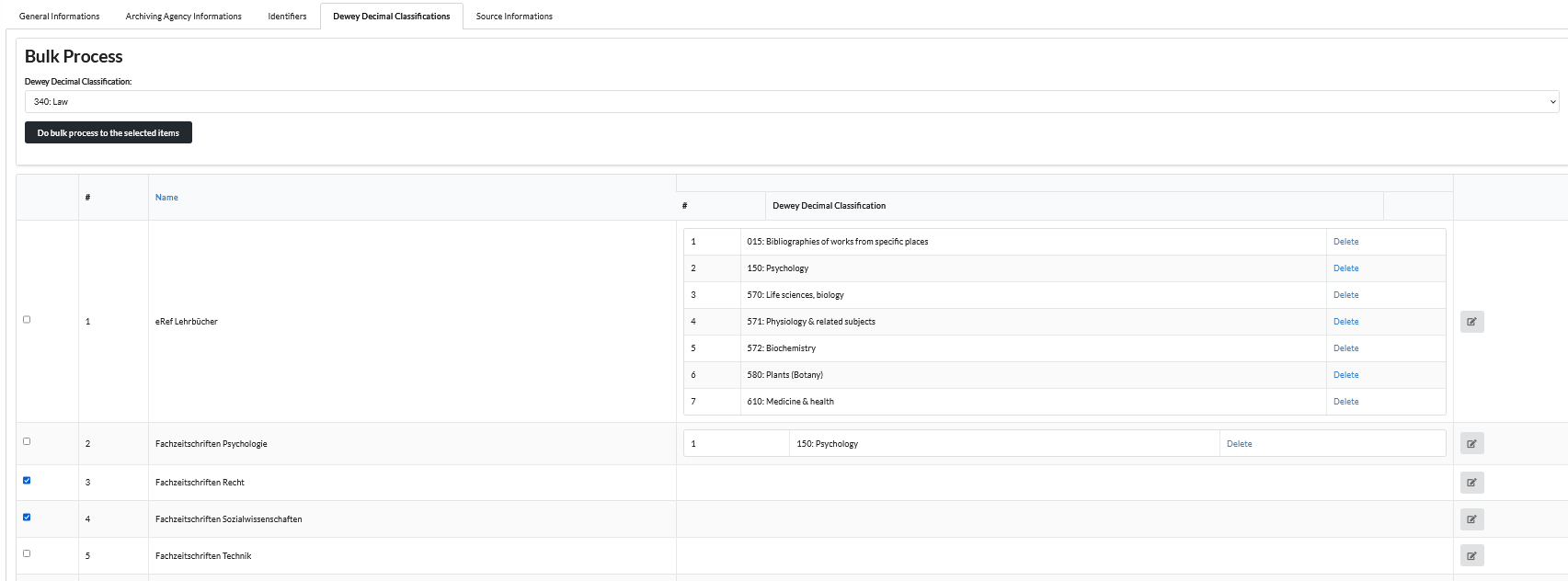Click edit icon for eRef Lehrbücher row
The width and height of the screenshot is (1568, 581).
coord(1471,322)
